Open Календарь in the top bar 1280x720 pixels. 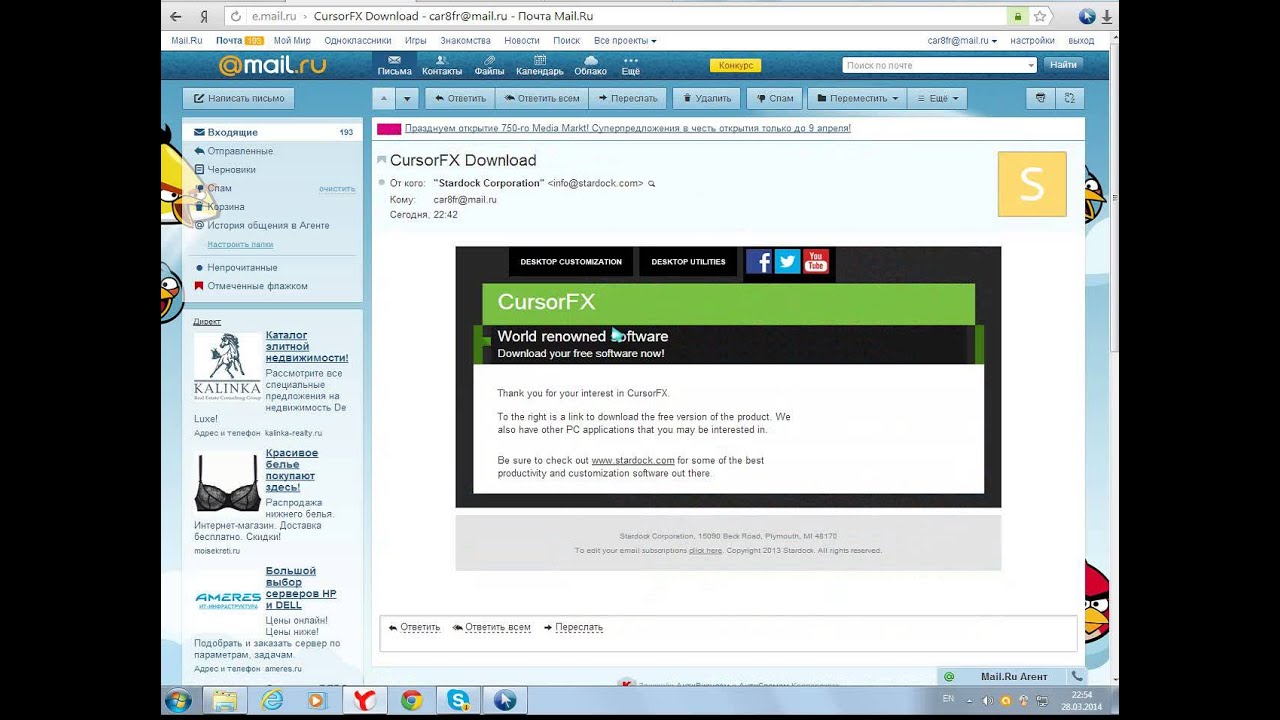tap(540, 65)
